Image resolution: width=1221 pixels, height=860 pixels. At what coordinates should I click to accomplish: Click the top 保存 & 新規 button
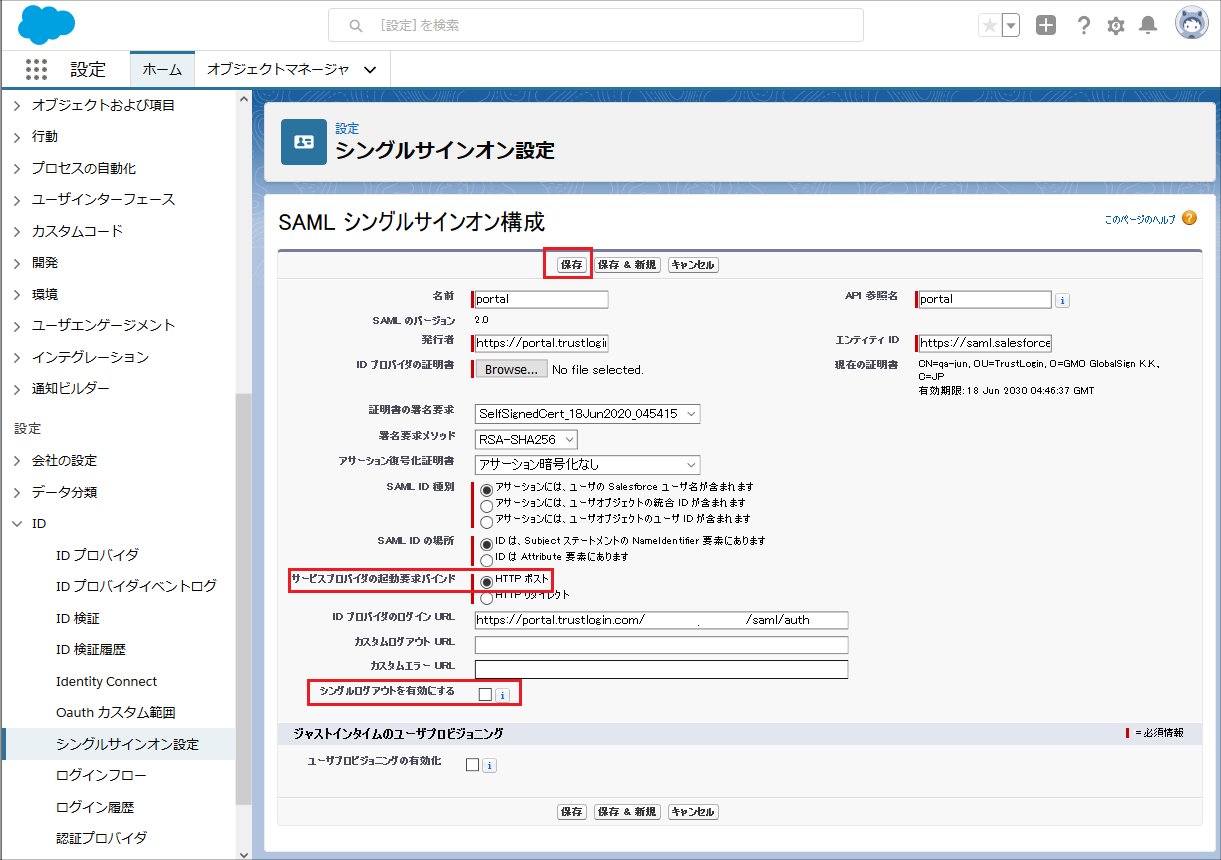pos(627,265)
